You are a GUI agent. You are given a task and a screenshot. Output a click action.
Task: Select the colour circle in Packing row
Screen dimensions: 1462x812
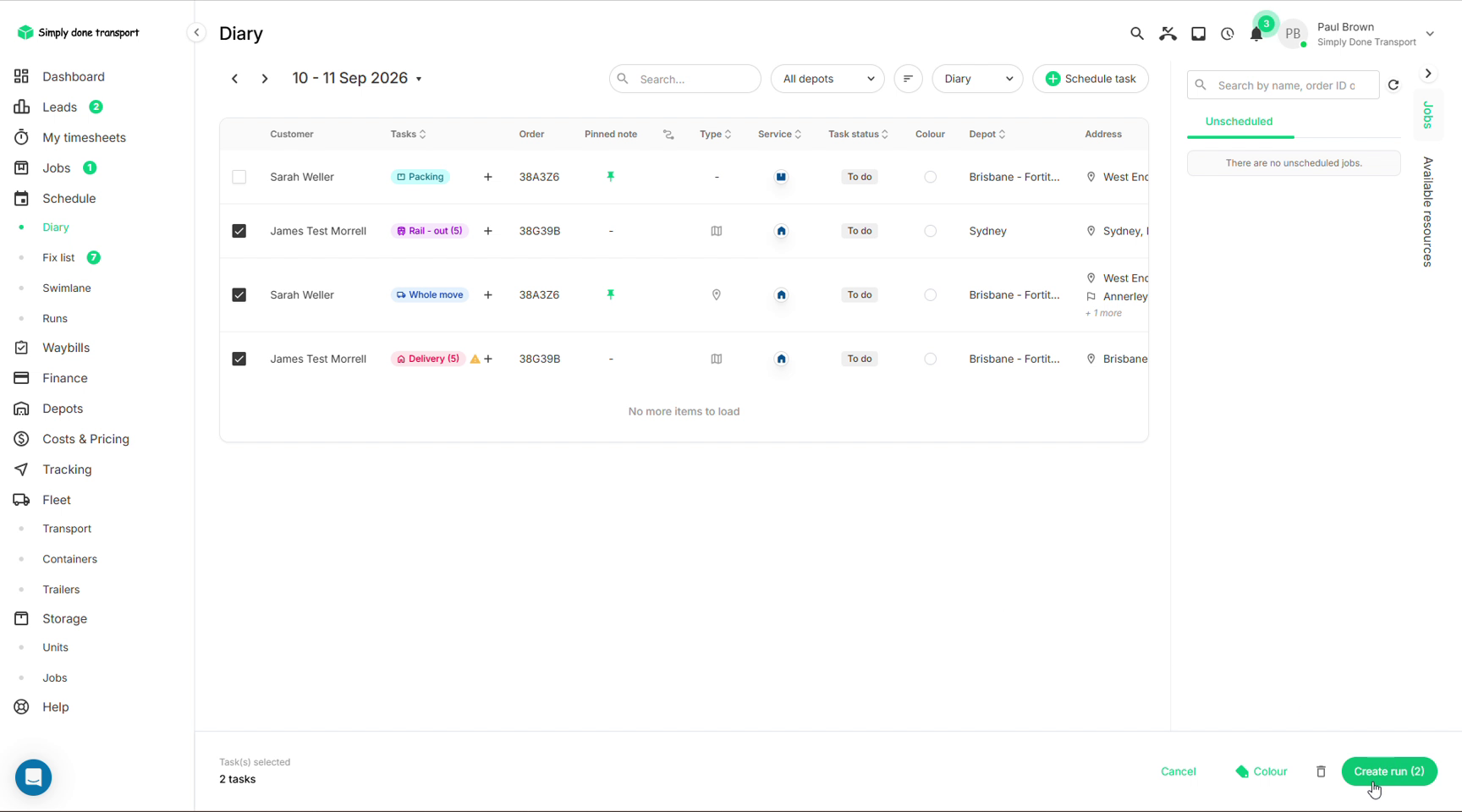click(930, 177)
